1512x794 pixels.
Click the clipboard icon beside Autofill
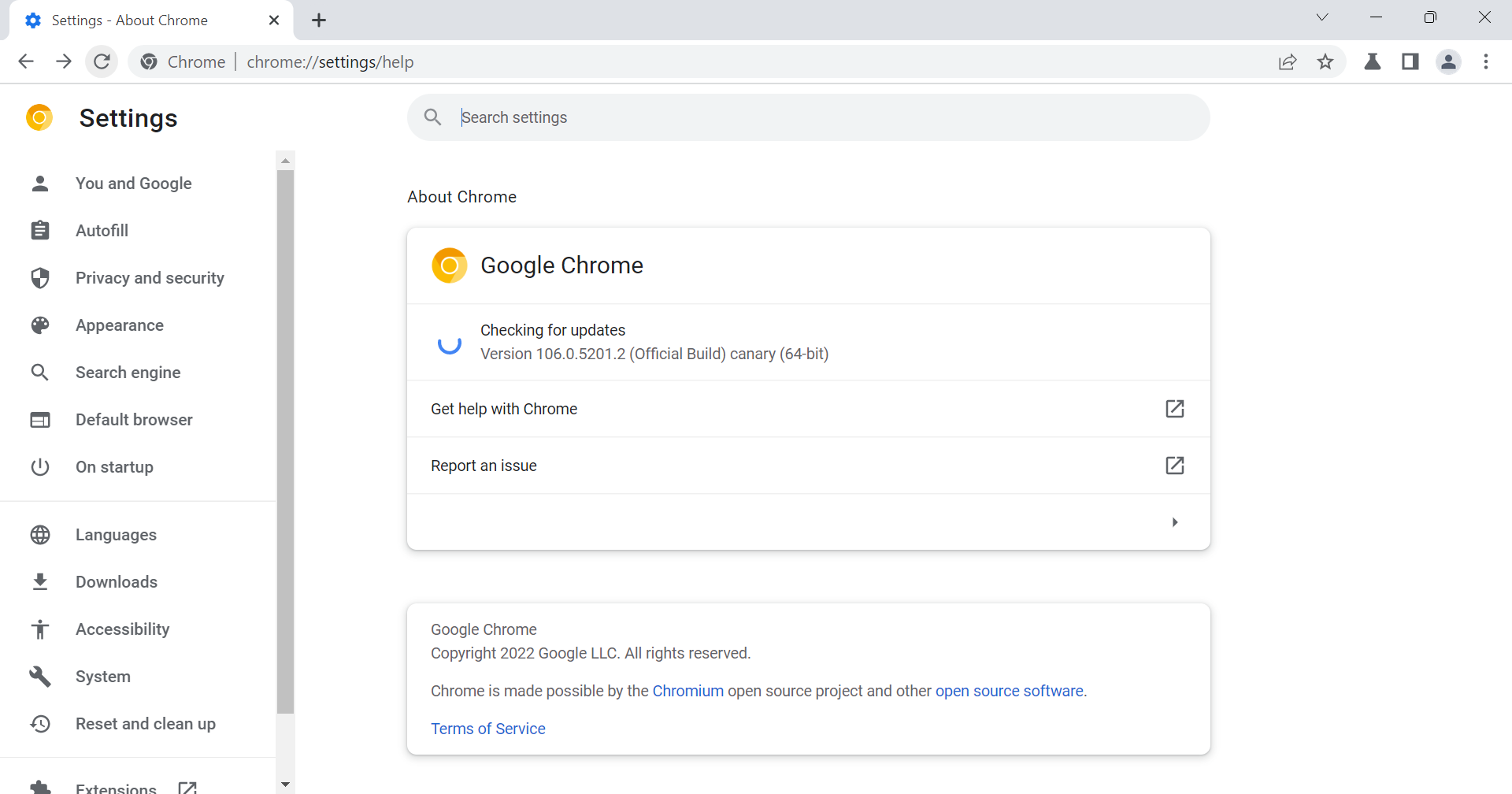[x=40, y=231]
